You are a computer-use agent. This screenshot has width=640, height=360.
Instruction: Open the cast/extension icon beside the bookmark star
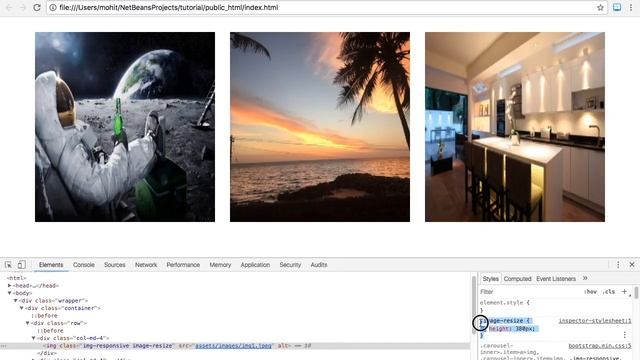pos(617,7)
